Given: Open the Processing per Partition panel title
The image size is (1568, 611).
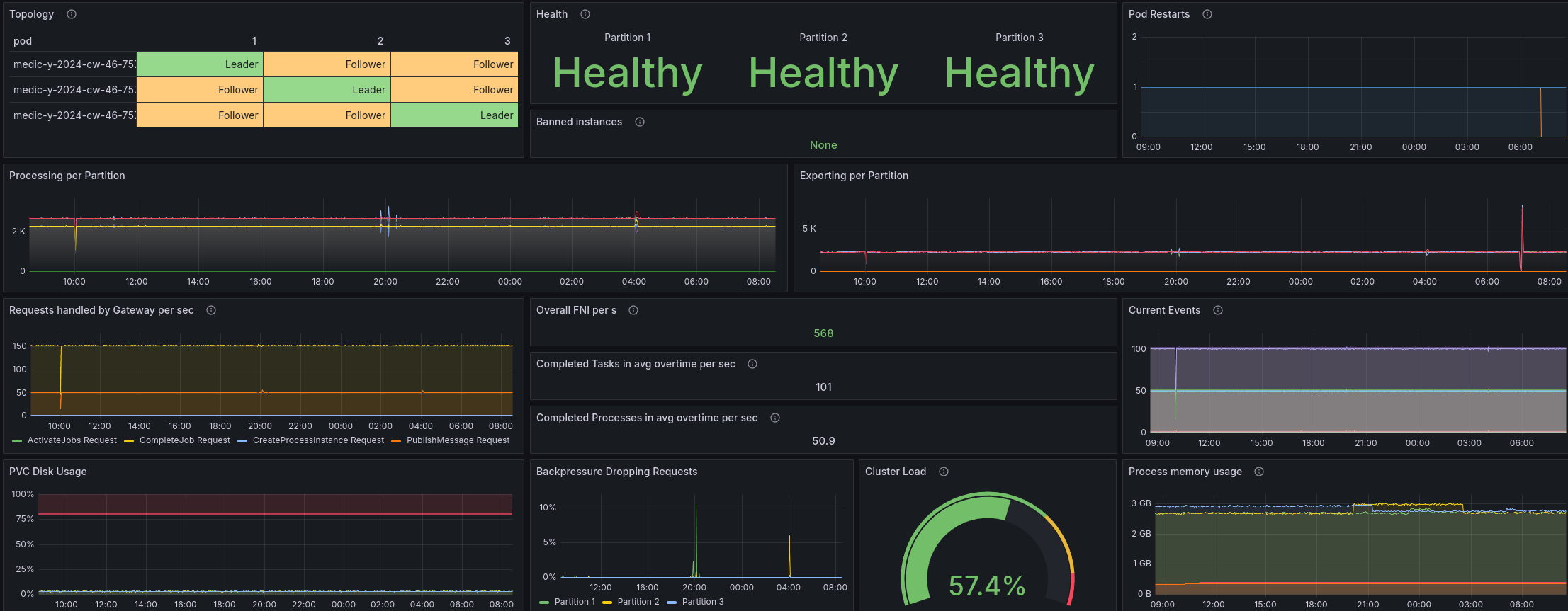Looking at the screenshot, I should pyautogui.click(x=67, y=176).
